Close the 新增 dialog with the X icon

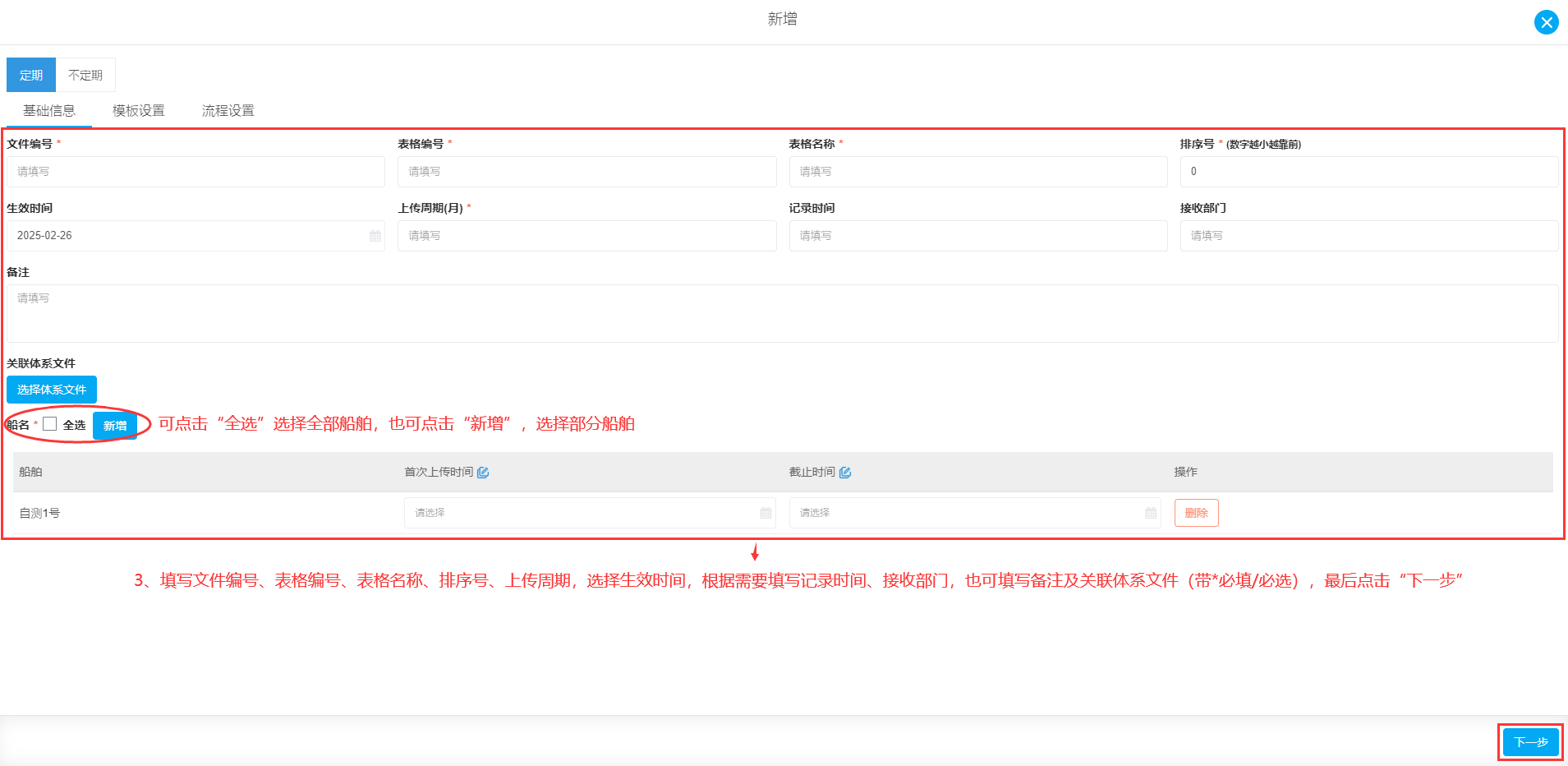click(1546, 22)
